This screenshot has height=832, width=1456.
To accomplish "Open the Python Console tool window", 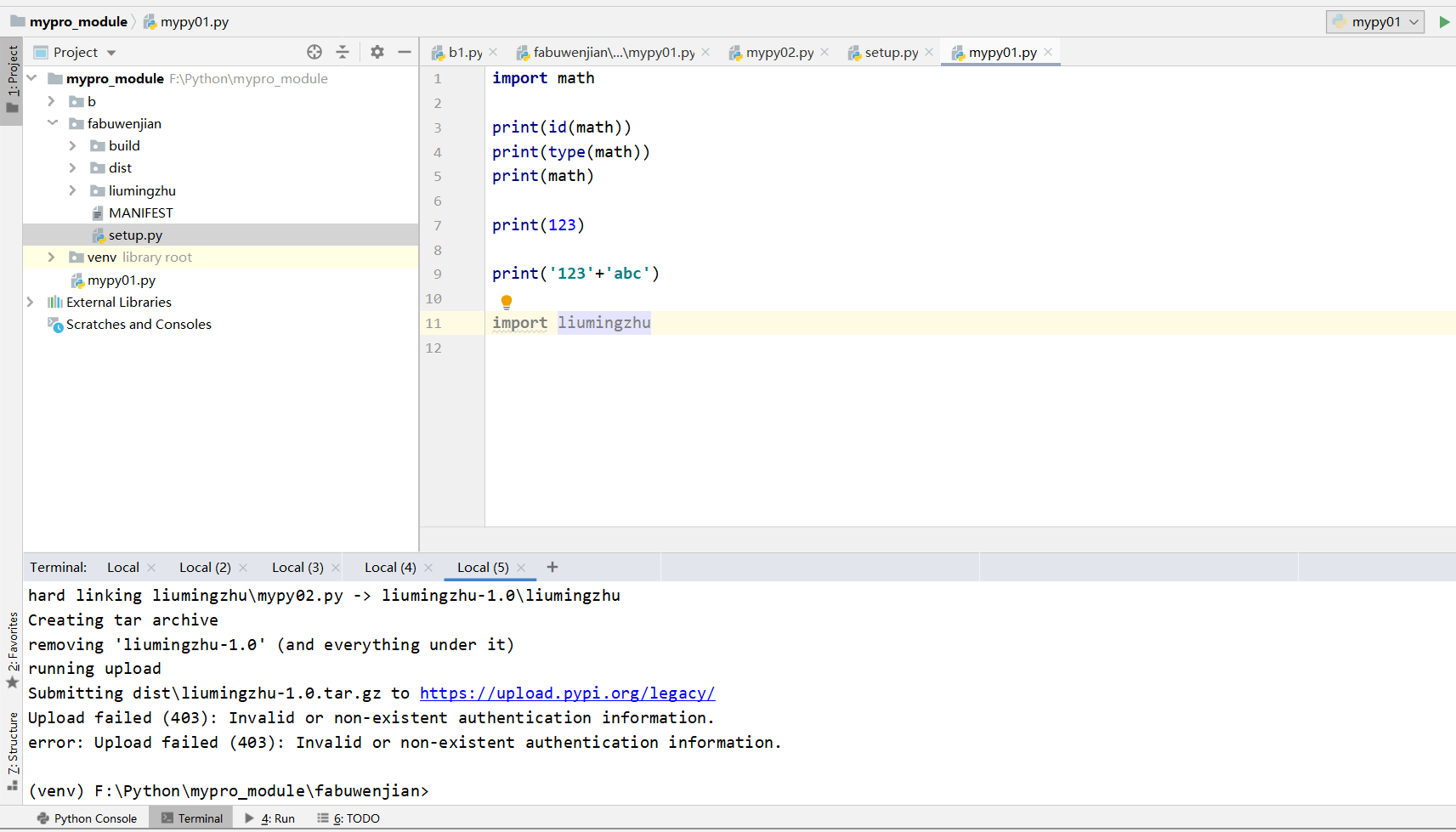I will 87,818.
